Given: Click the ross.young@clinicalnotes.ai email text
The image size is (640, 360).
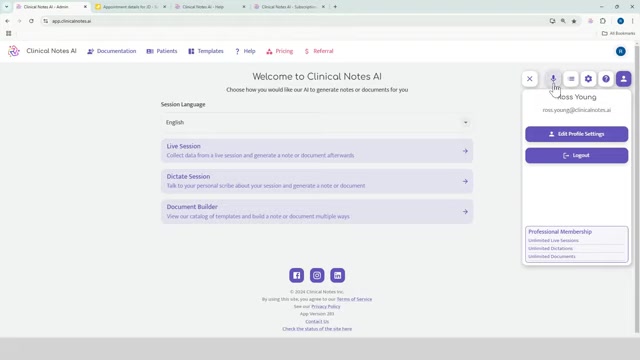Looking at the screenshot, I should click(x=576, y=110).
